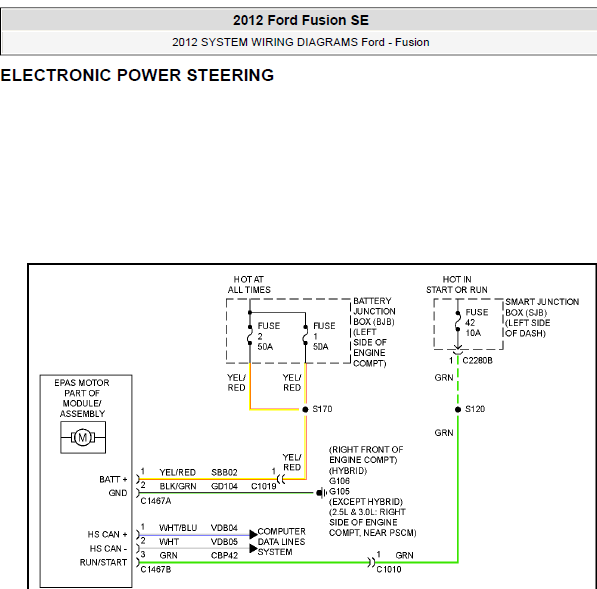Click the C1019 connector symbol on yellow wire

(281, 479)
